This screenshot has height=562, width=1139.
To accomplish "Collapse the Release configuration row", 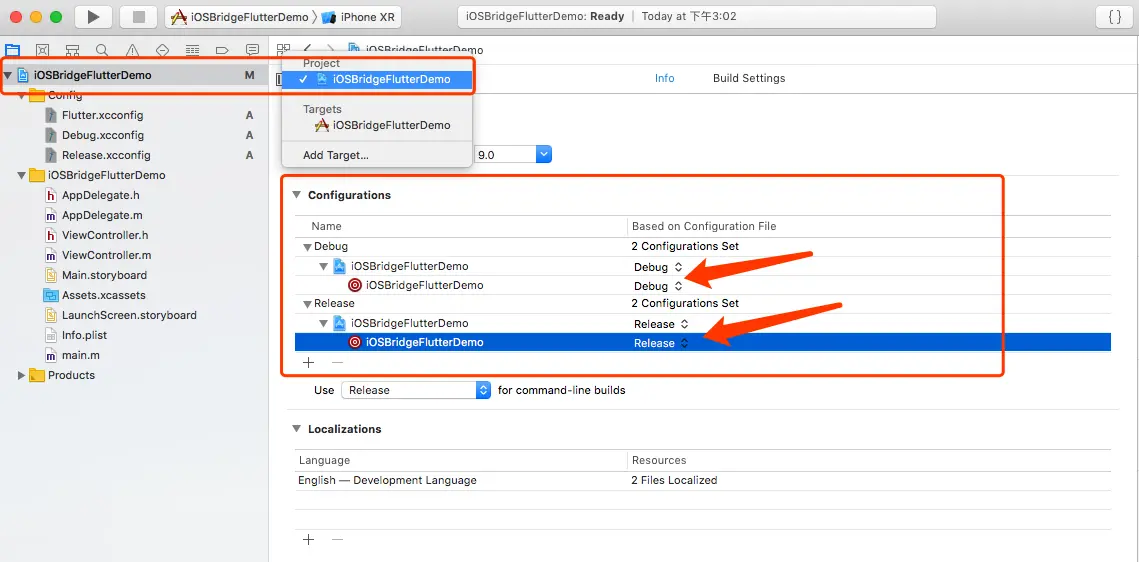I will click(307, 304).
